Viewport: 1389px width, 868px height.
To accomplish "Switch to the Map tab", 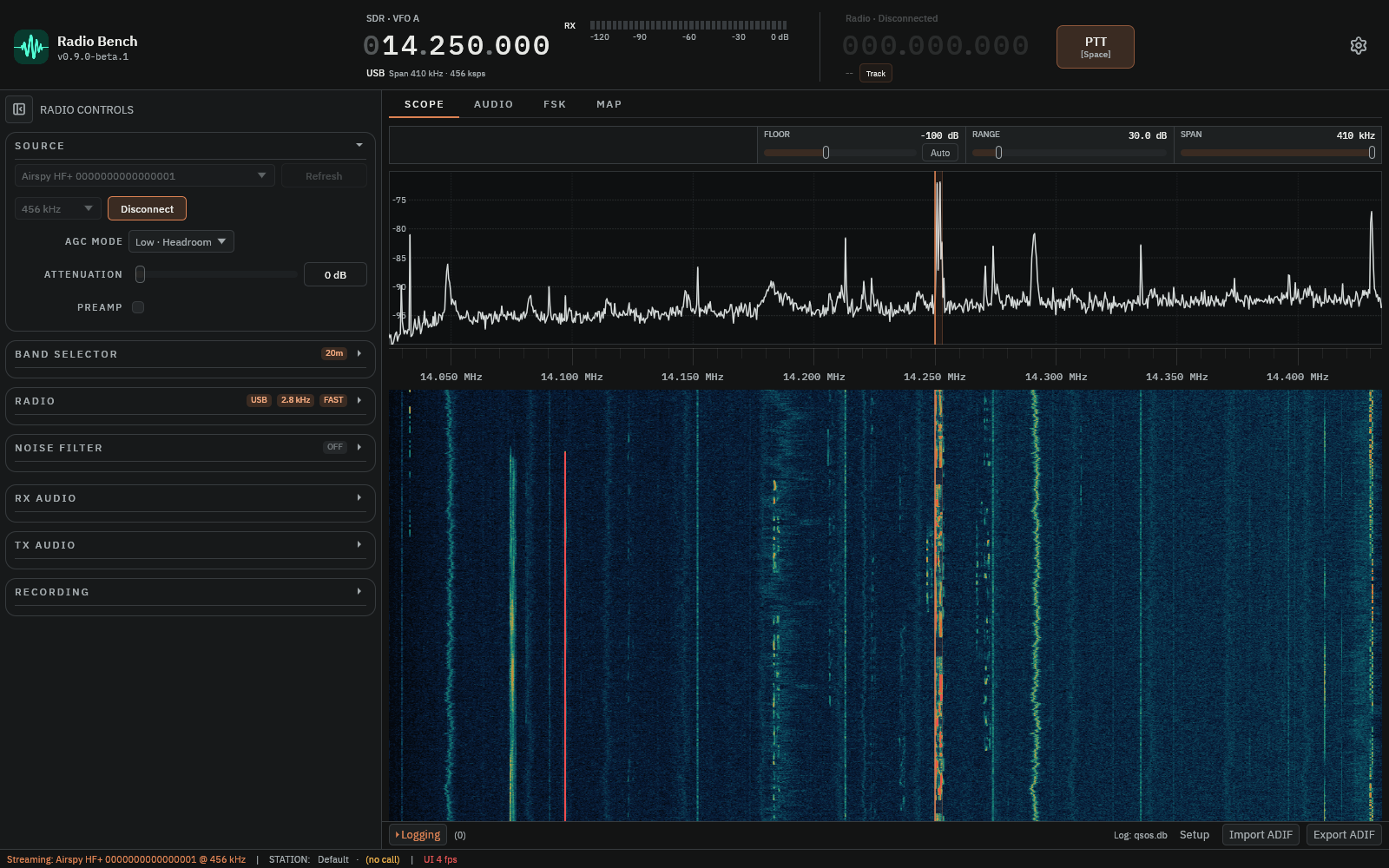I will click(609, 104).
